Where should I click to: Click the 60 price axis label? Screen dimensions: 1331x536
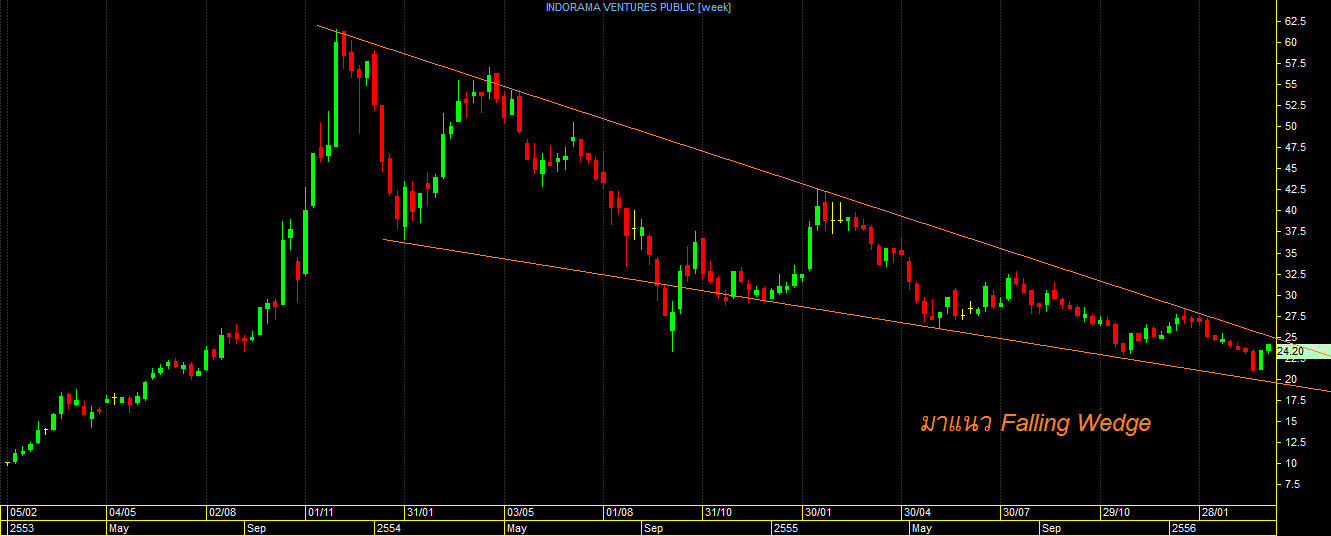click(1291, 42)
